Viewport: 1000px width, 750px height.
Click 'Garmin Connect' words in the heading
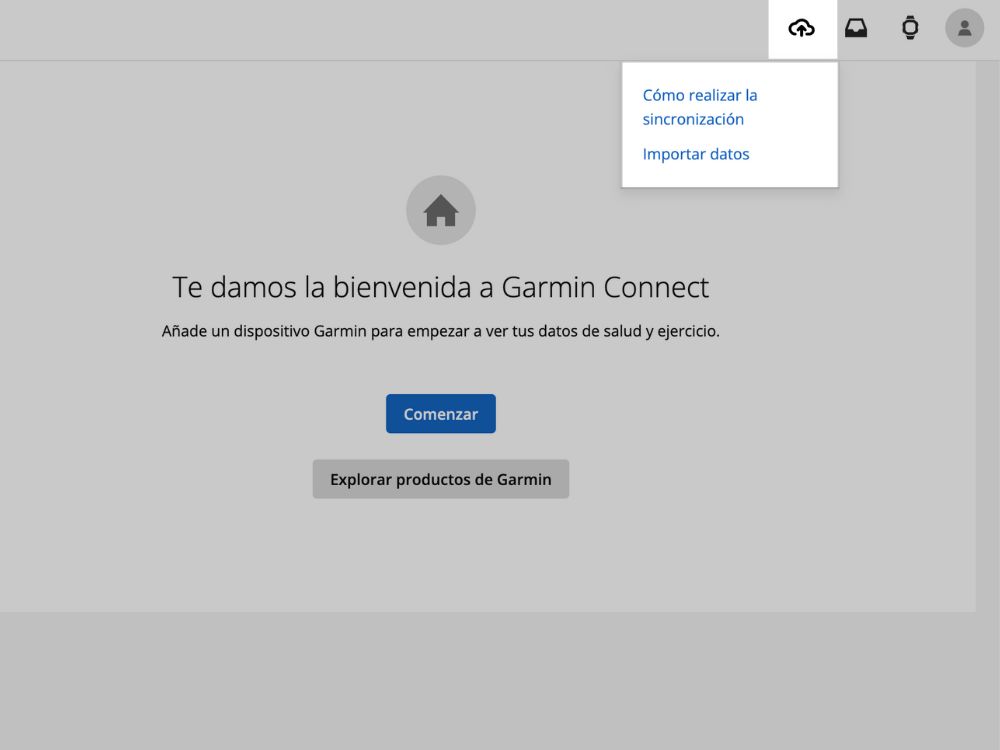pyautogui.click(x=605, y=288)
